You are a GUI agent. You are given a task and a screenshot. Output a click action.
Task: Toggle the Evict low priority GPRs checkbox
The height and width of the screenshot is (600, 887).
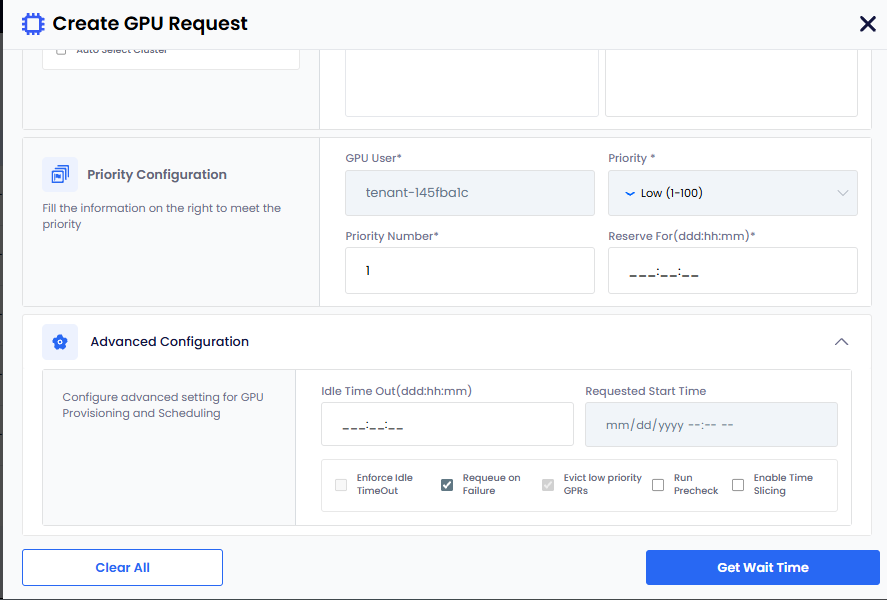547,485
